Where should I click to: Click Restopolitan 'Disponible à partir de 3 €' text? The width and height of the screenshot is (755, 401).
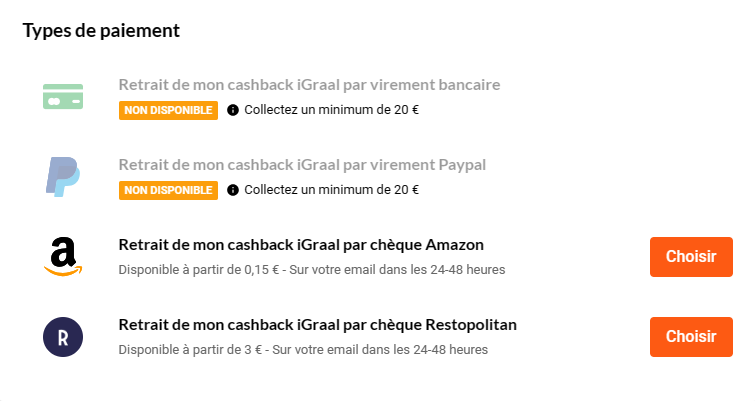click(303, 350)
